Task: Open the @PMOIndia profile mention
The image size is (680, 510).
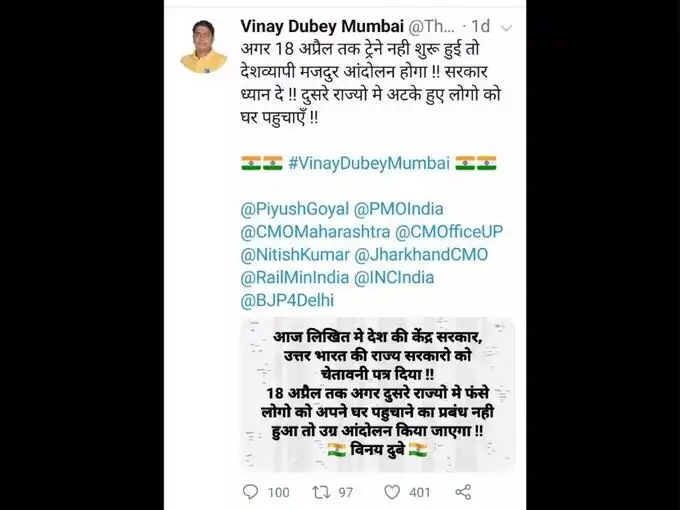Action: (399, 209)
